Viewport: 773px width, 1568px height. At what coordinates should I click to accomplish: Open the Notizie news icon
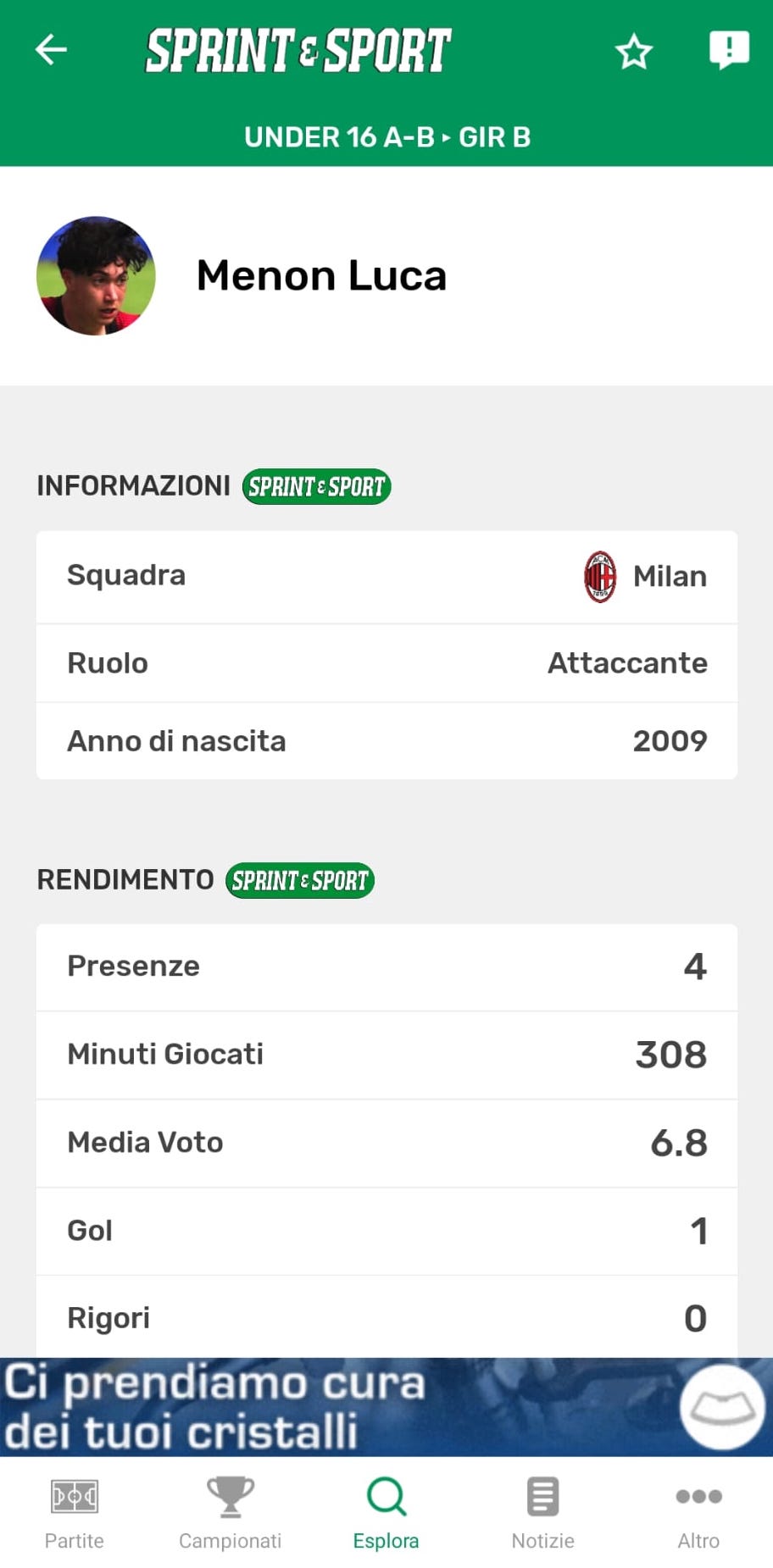542,1497
